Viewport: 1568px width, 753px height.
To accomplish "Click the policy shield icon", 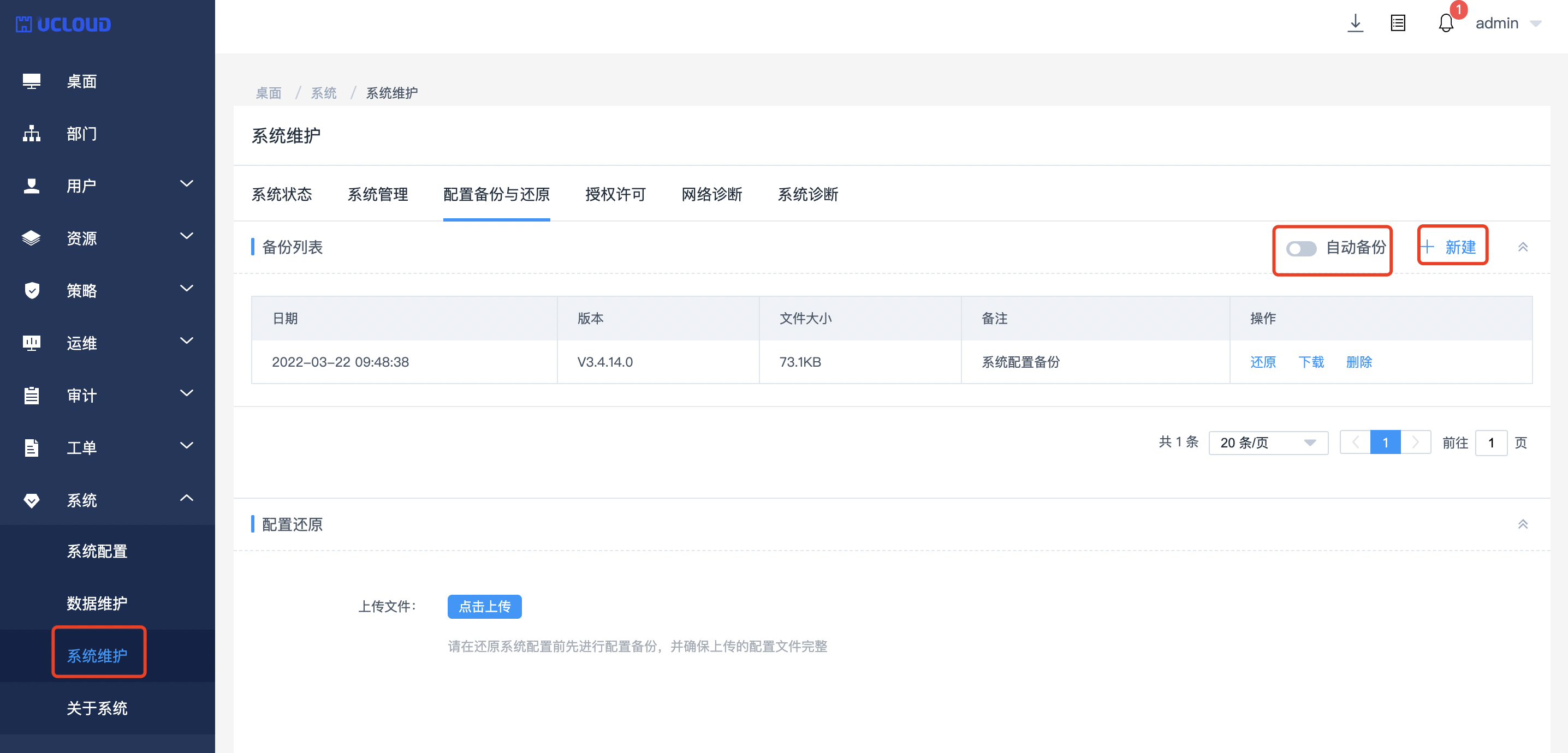I will (x=32, y=290).
